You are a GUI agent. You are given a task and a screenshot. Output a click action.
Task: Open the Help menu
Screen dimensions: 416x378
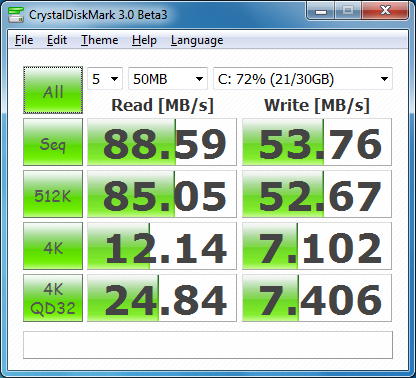click(x=144, y=40)
